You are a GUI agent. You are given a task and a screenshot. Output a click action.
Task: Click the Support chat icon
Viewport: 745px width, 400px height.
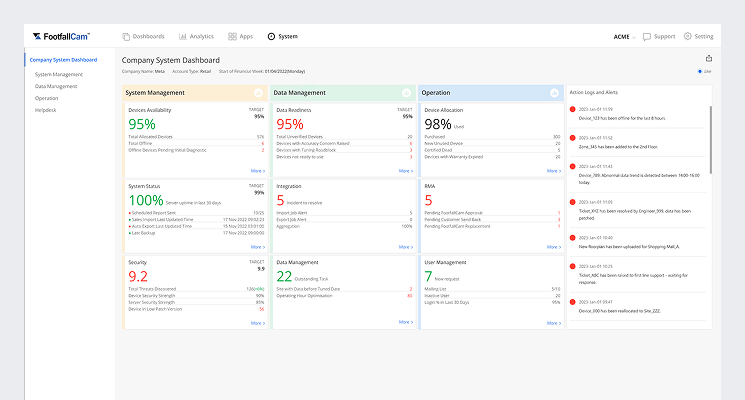click(647, 36)
